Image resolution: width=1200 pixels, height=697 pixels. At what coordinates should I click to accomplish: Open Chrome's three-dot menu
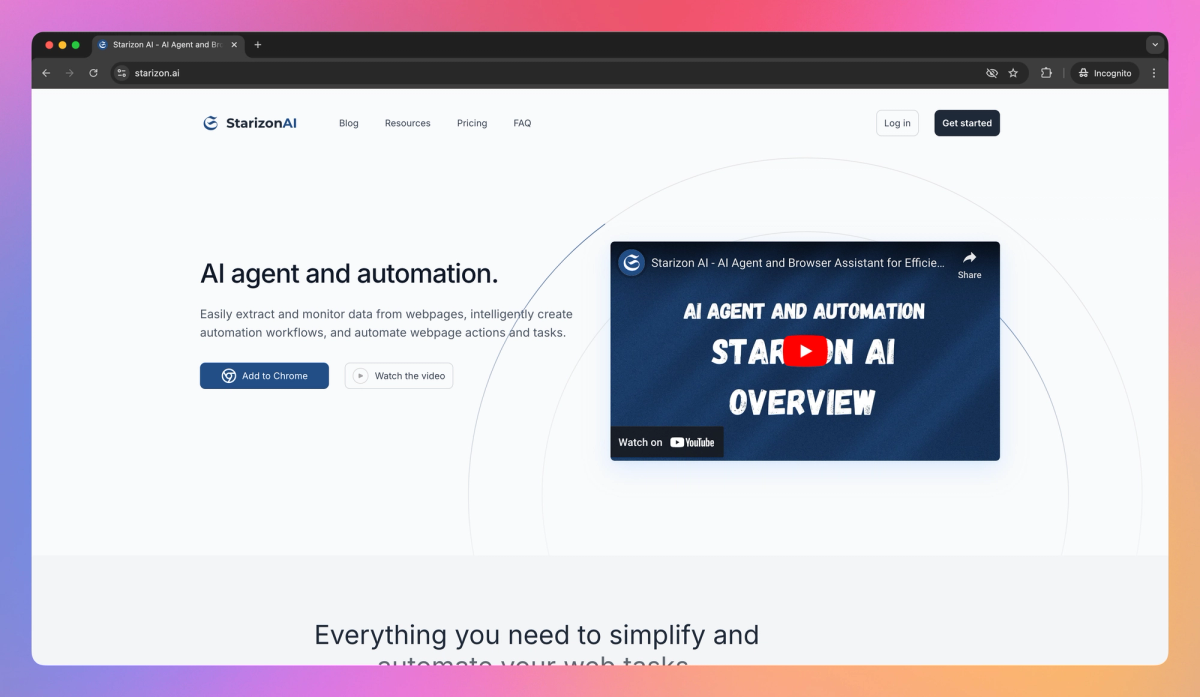[x=1153, y=72]
